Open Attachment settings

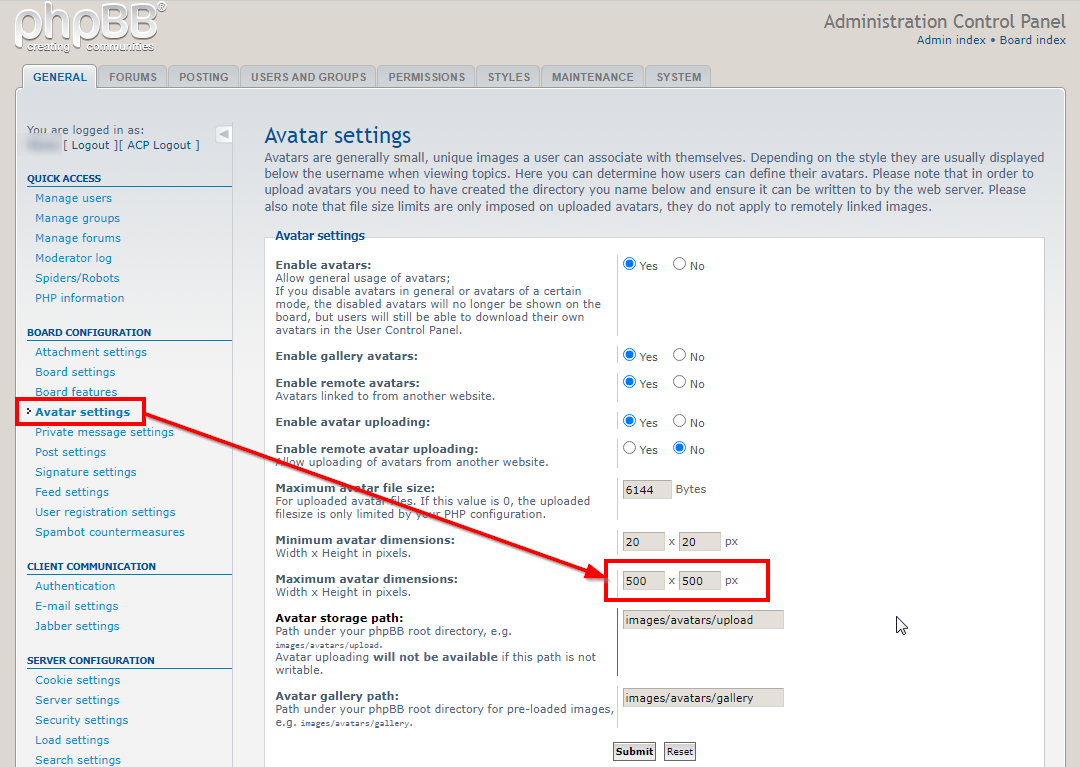(x=91, y=352)
